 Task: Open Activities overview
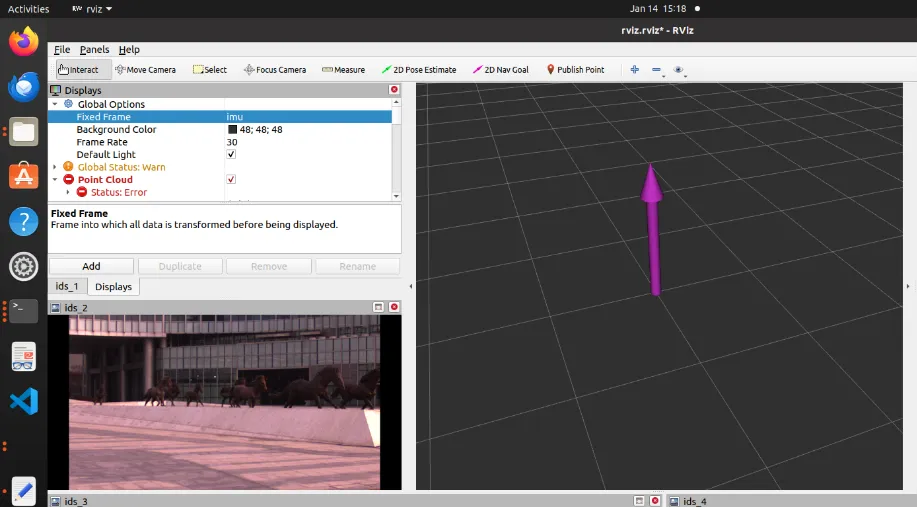pyautogui.click(x=28, y=9)
